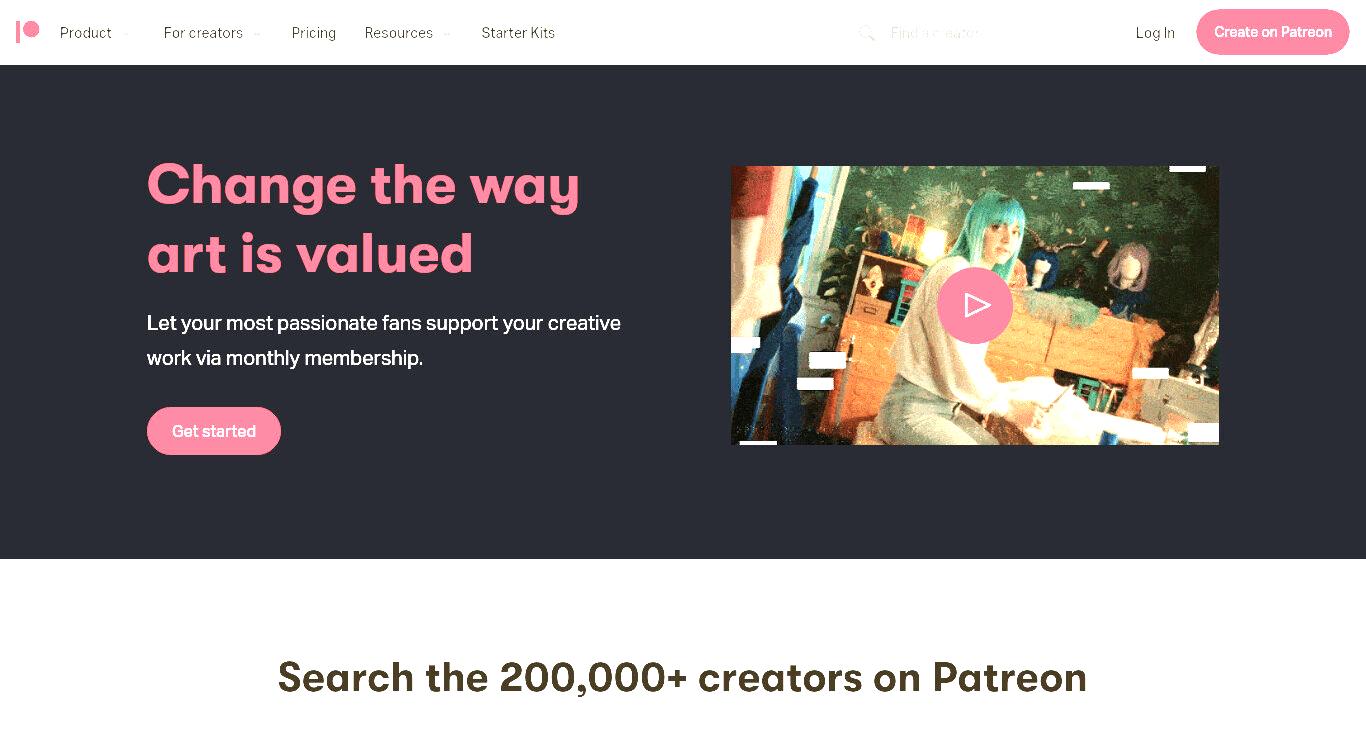Click the Search the 200,000+ creators heading
The width and height of the screenshot is (1366, 738).
[x=682, y=677]
